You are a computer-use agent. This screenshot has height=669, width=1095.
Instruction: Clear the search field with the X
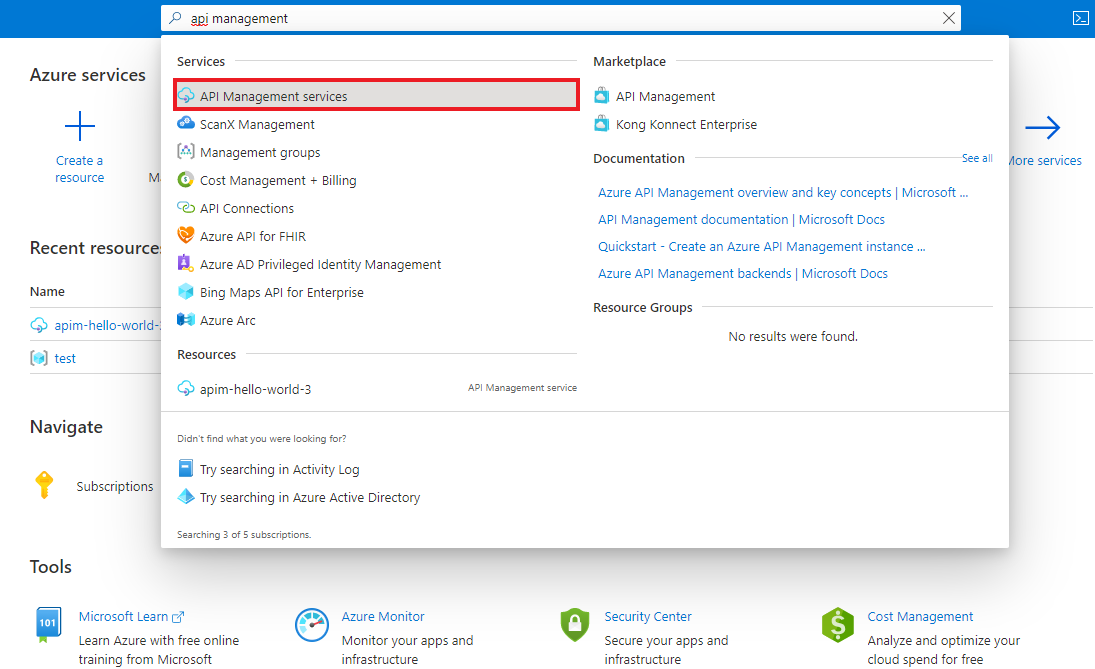click(947, 17)
